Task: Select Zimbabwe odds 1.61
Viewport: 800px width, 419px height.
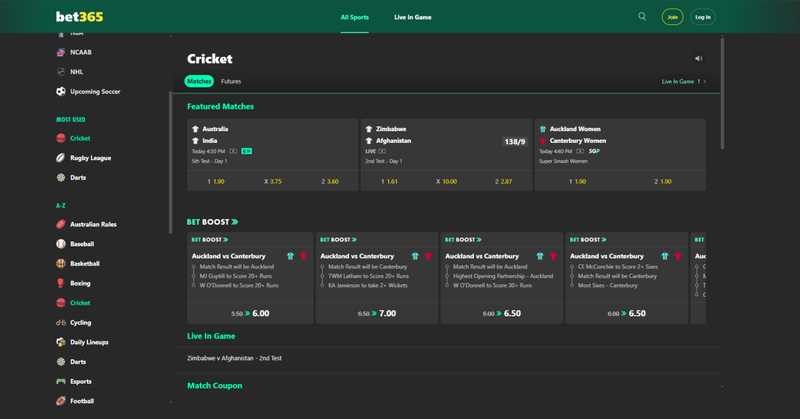Action: [x=389, y=181]
